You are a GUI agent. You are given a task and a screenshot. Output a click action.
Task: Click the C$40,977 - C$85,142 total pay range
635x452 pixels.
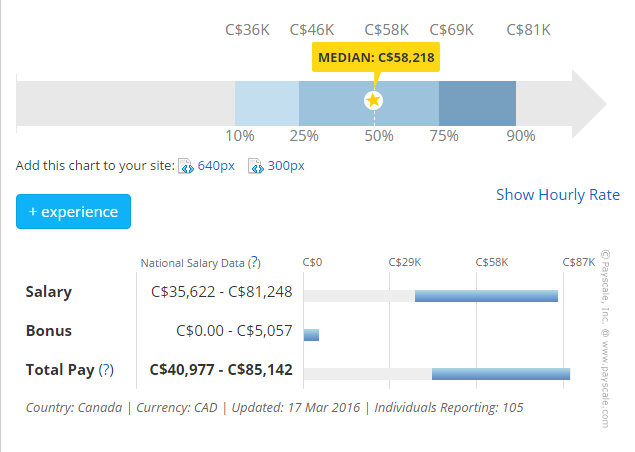pyautogui.click(x=221, y=370)
